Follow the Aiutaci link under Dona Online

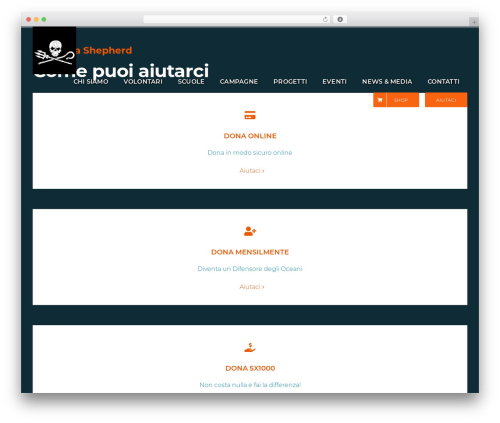(x=252, y=171)
